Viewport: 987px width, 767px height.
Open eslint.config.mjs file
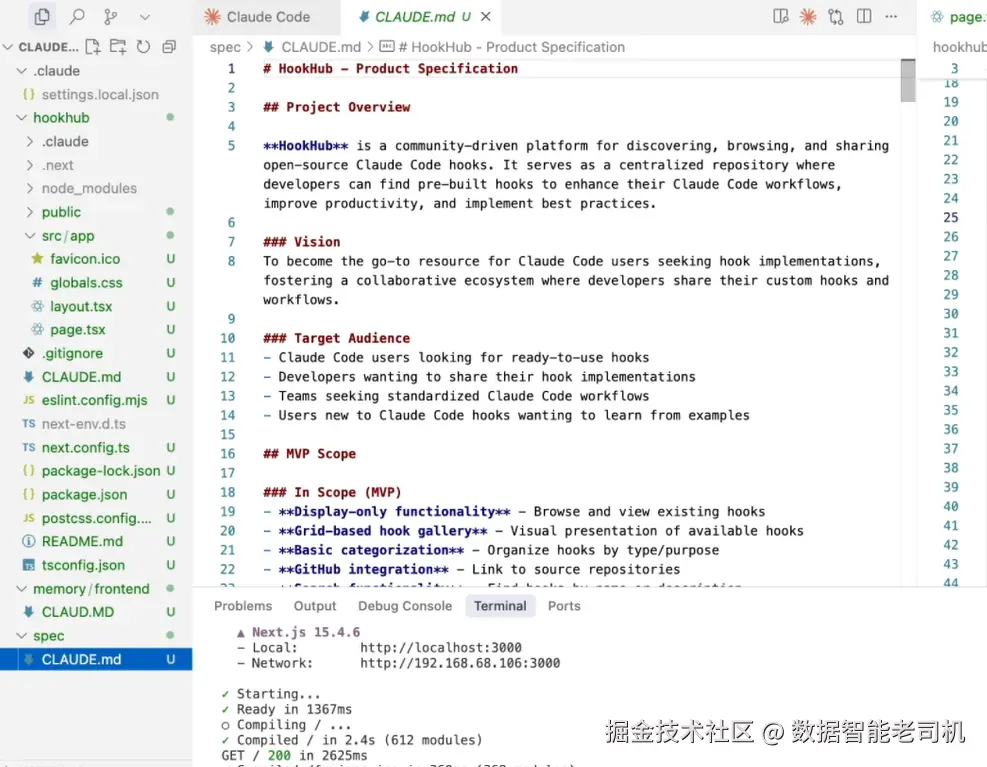point(94,400)
